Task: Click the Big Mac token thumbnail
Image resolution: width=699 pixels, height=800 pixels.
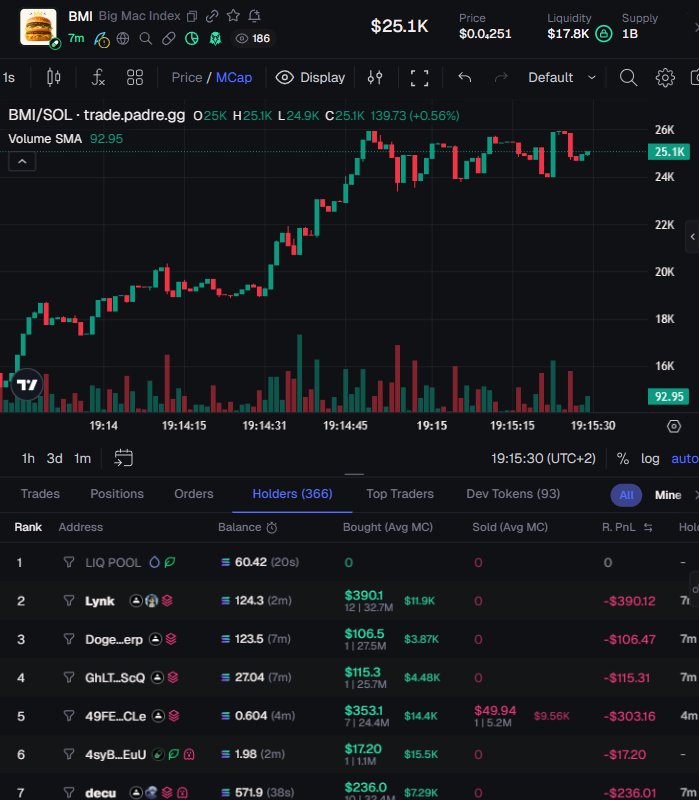Action: pos(38,27)
